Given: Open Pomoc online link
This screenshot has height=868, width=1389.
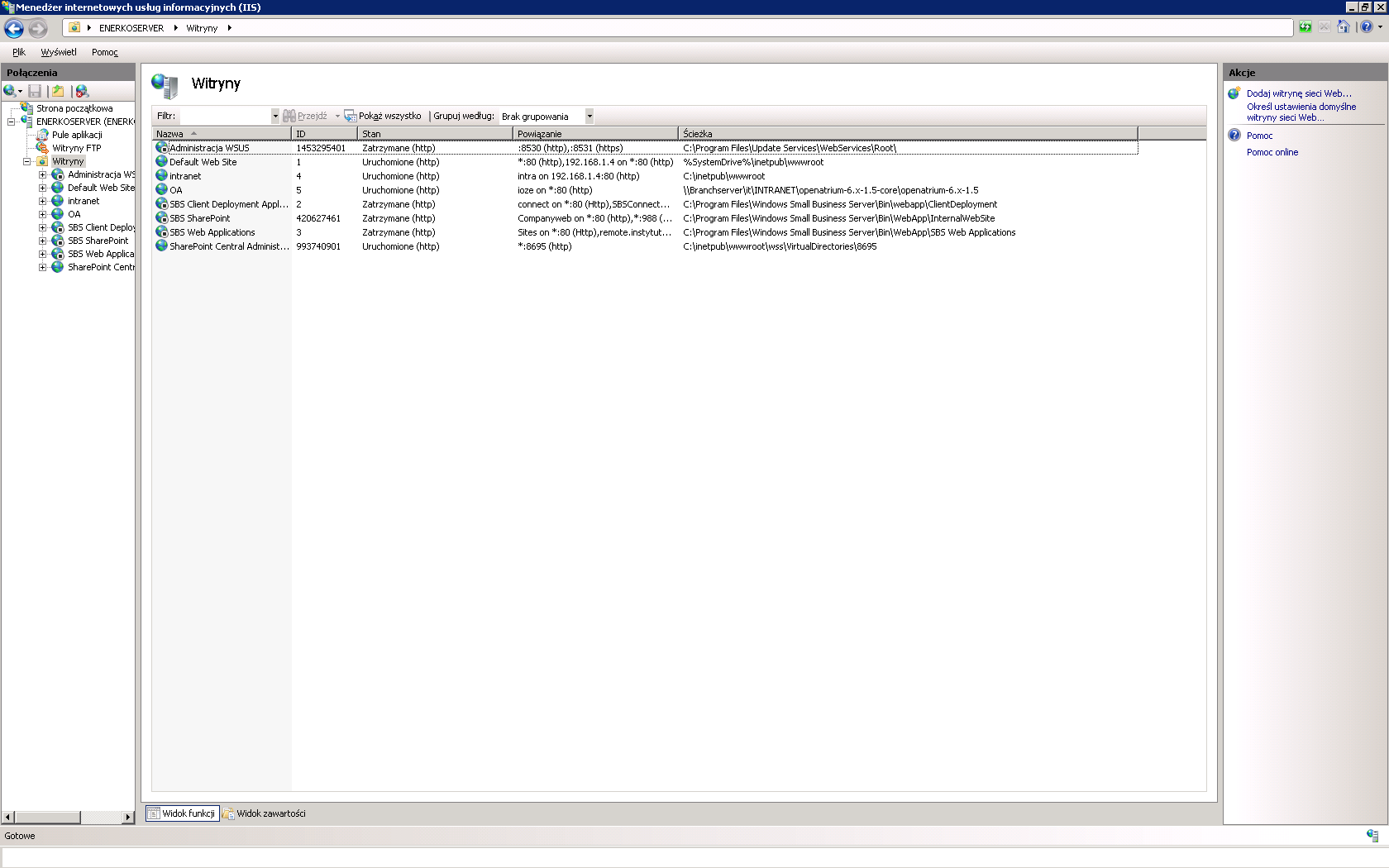Looking at the screenshot, I should click(x=1272, y=152).
